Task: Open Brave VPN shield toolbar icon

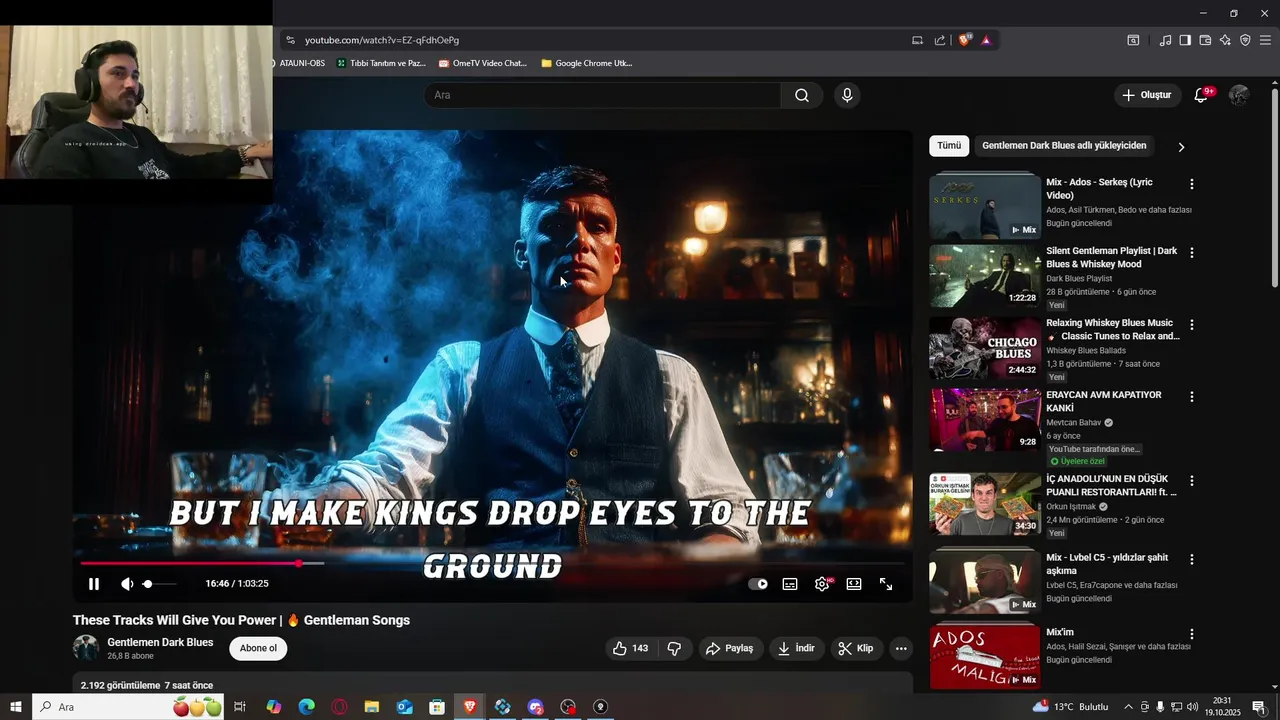Action: (x=1245, y=40)
